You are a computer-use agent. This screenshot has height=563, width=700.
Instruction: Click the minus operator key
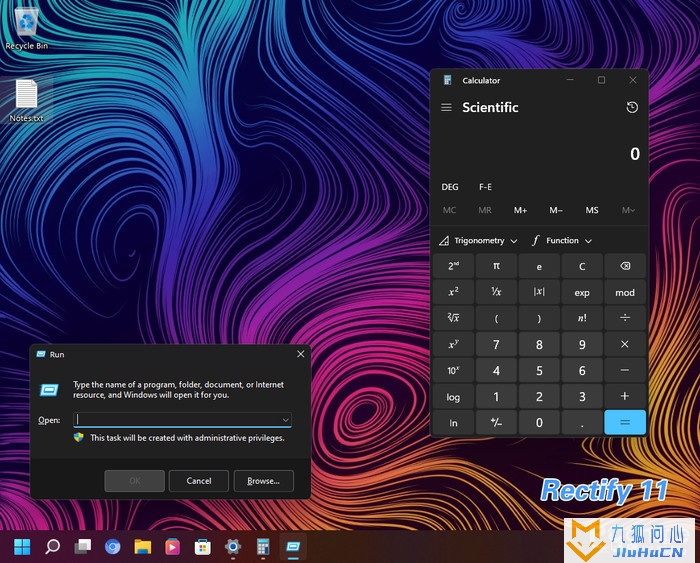(625, 370)
